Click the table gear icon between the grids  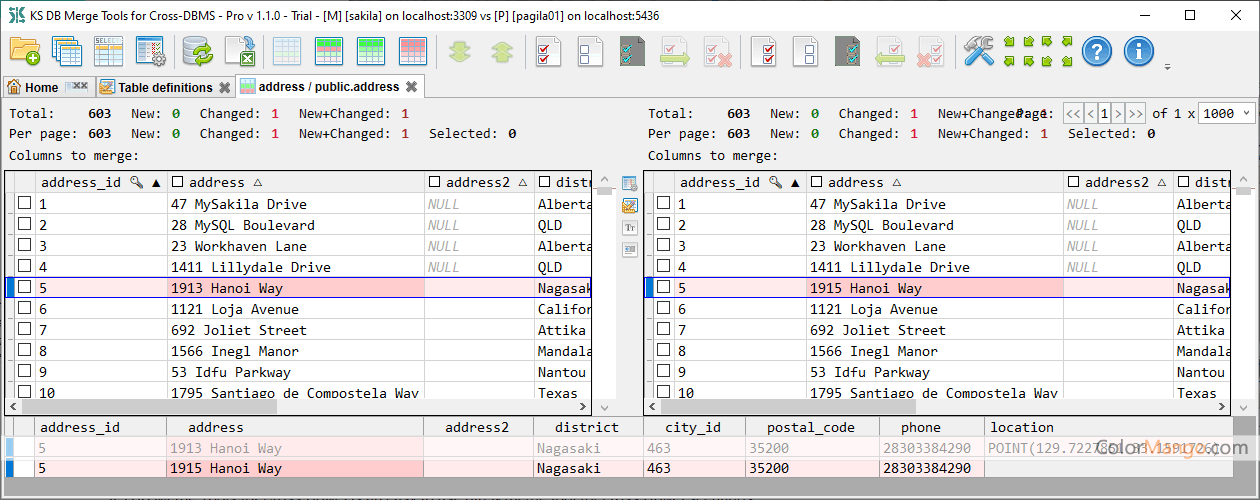pyautogui.click(x=629, y=183)
